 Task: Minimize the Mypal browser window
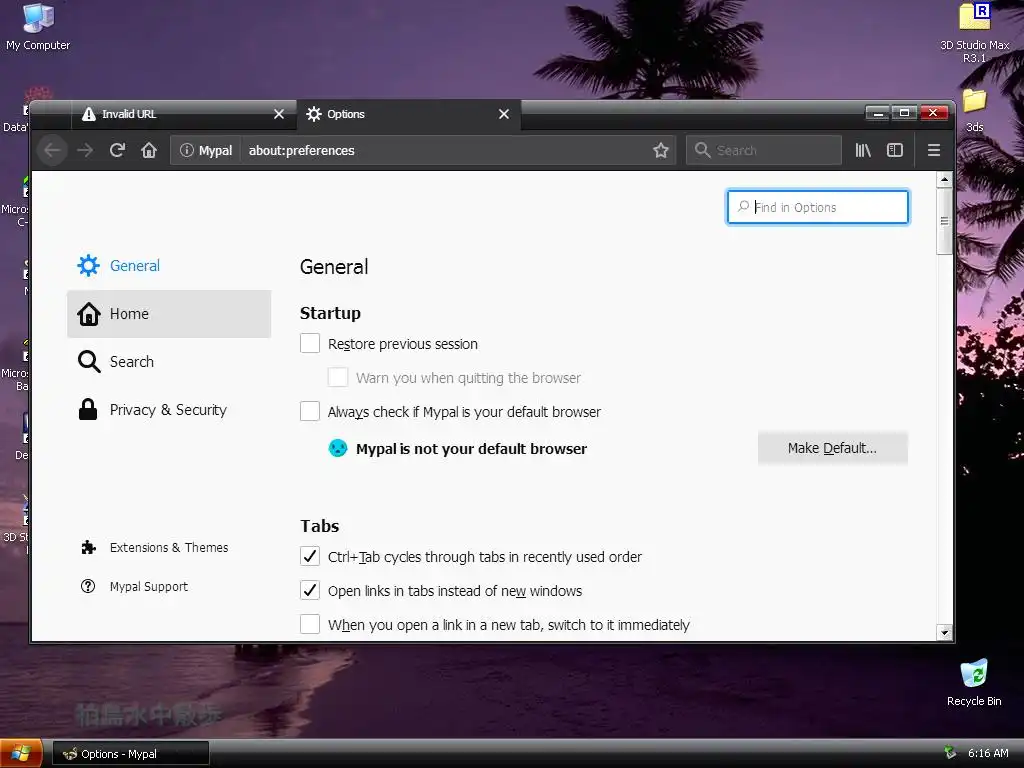pyautogui.click(x=878, y=113)
